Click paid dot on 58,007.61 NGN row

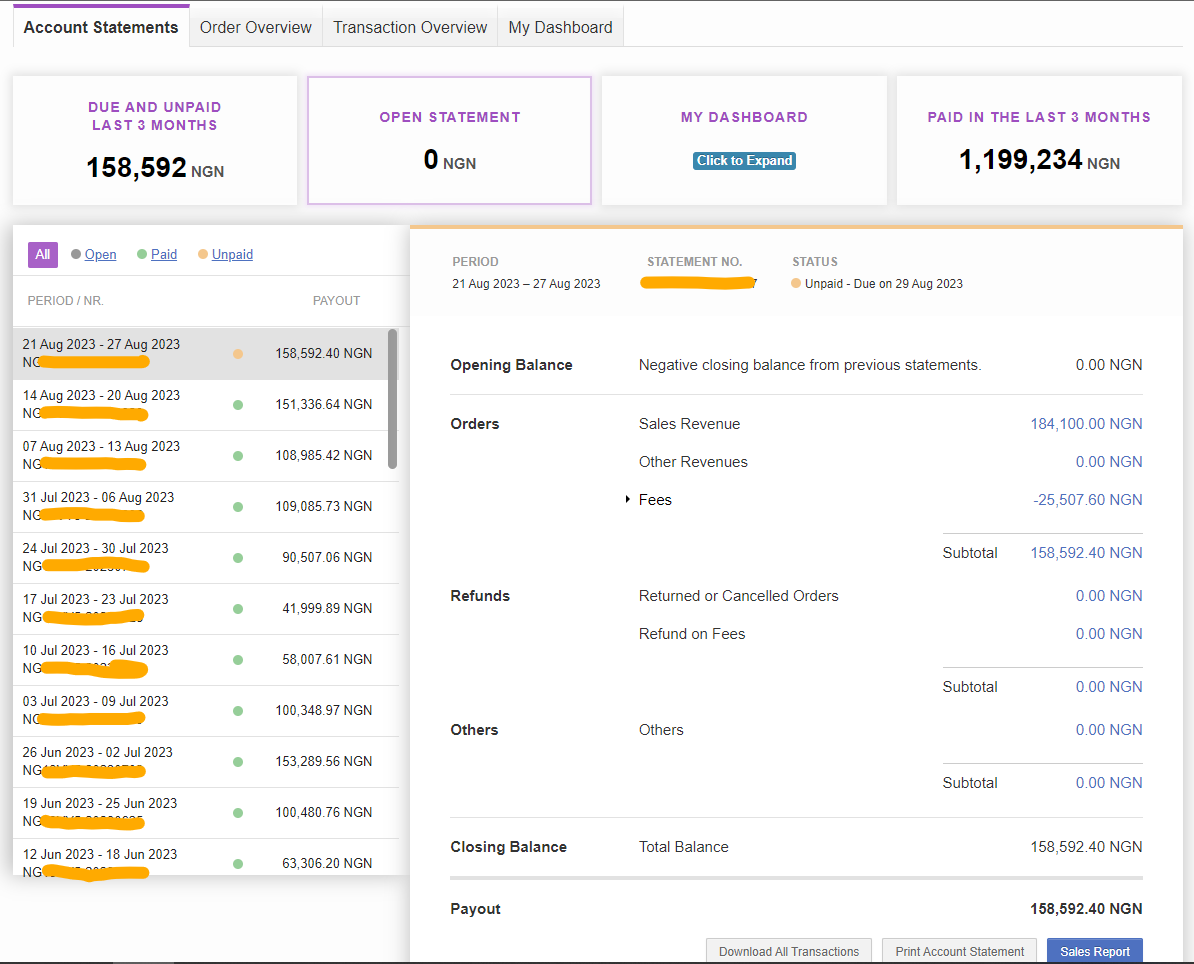pos(238,660)
